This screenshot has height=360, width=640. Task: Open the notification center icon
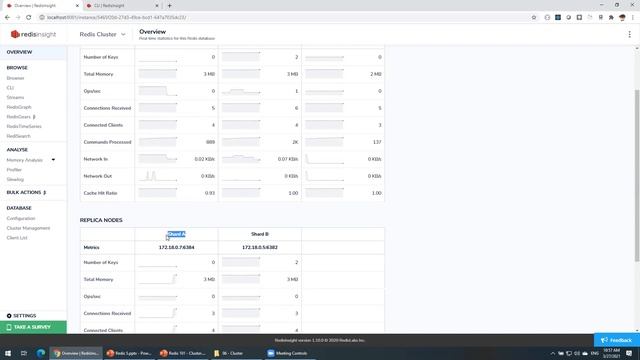[629, 353]
